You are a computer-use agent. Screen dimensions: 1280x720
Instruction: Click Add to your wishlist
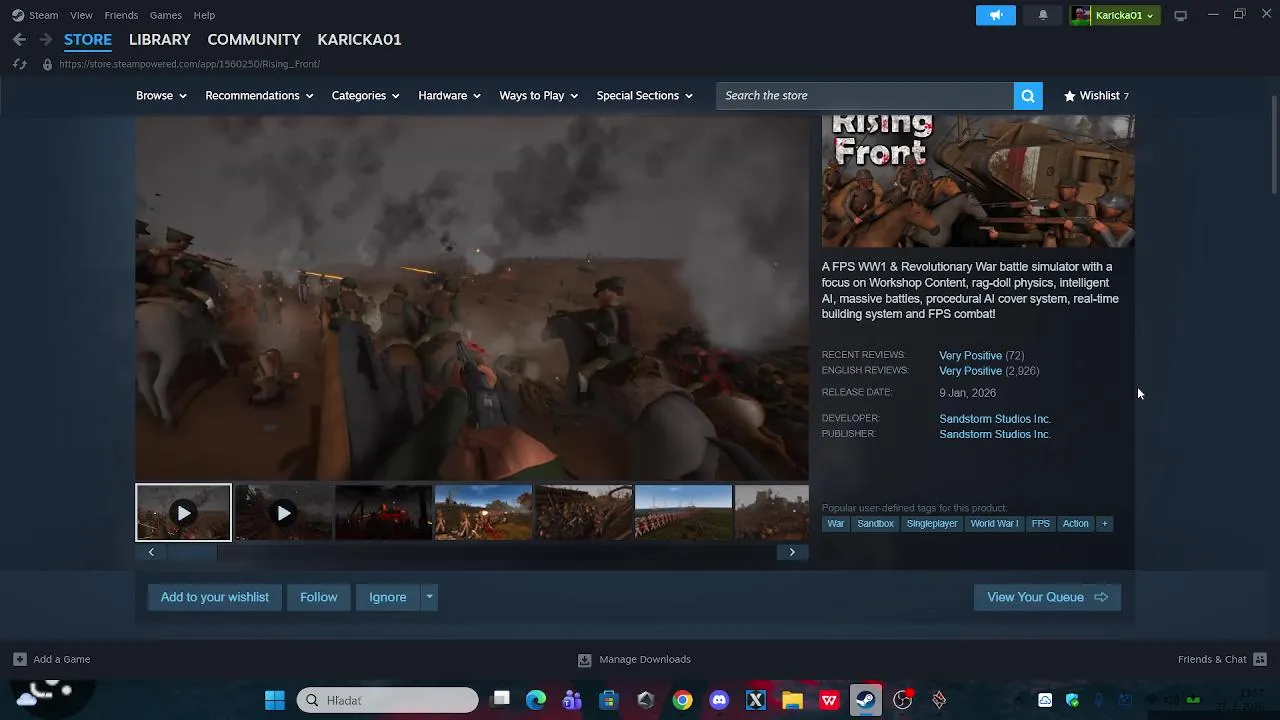point(215,597)
